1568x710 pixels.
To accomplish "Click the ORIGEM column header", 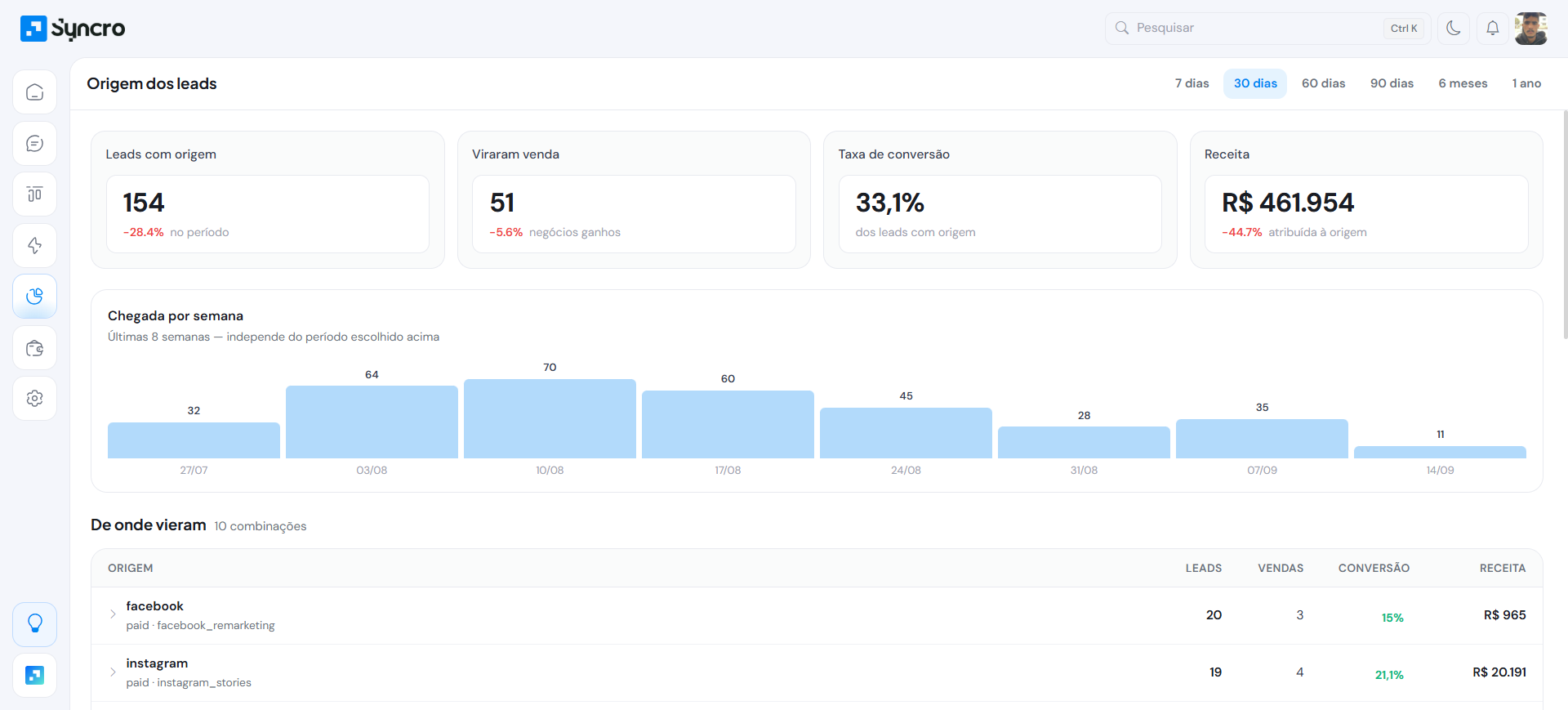I will (131, 568).
